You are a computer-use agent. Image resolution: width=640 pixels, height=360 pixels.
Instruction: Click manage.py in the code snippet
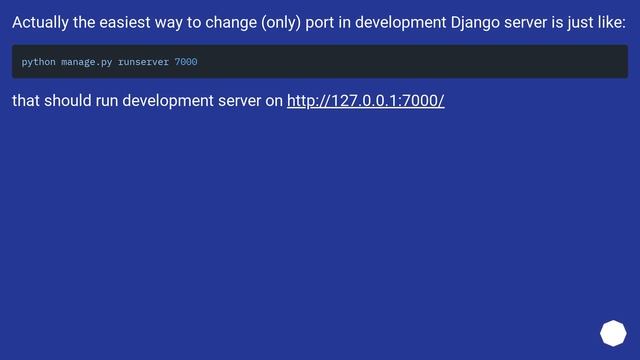click(x=87, y=62)
